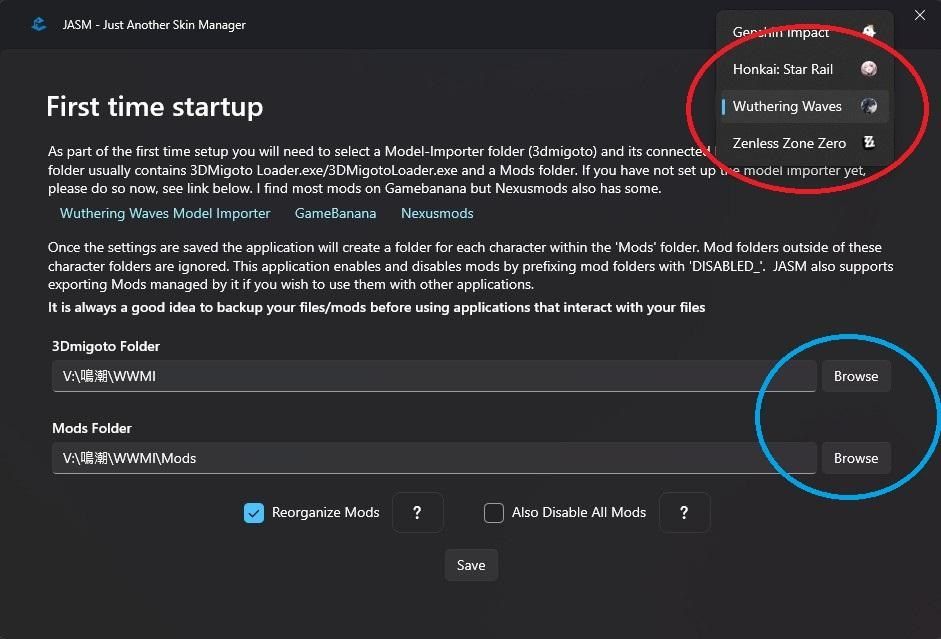Click the Wuthering Waves game icon
Image resolution: width=941 pixels, height=639 pixels.
point(869,106)
